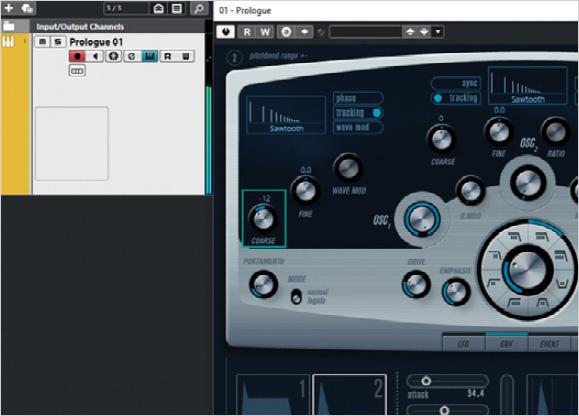Toggle the normal/legato portamento mode switch

click(296, 296)
